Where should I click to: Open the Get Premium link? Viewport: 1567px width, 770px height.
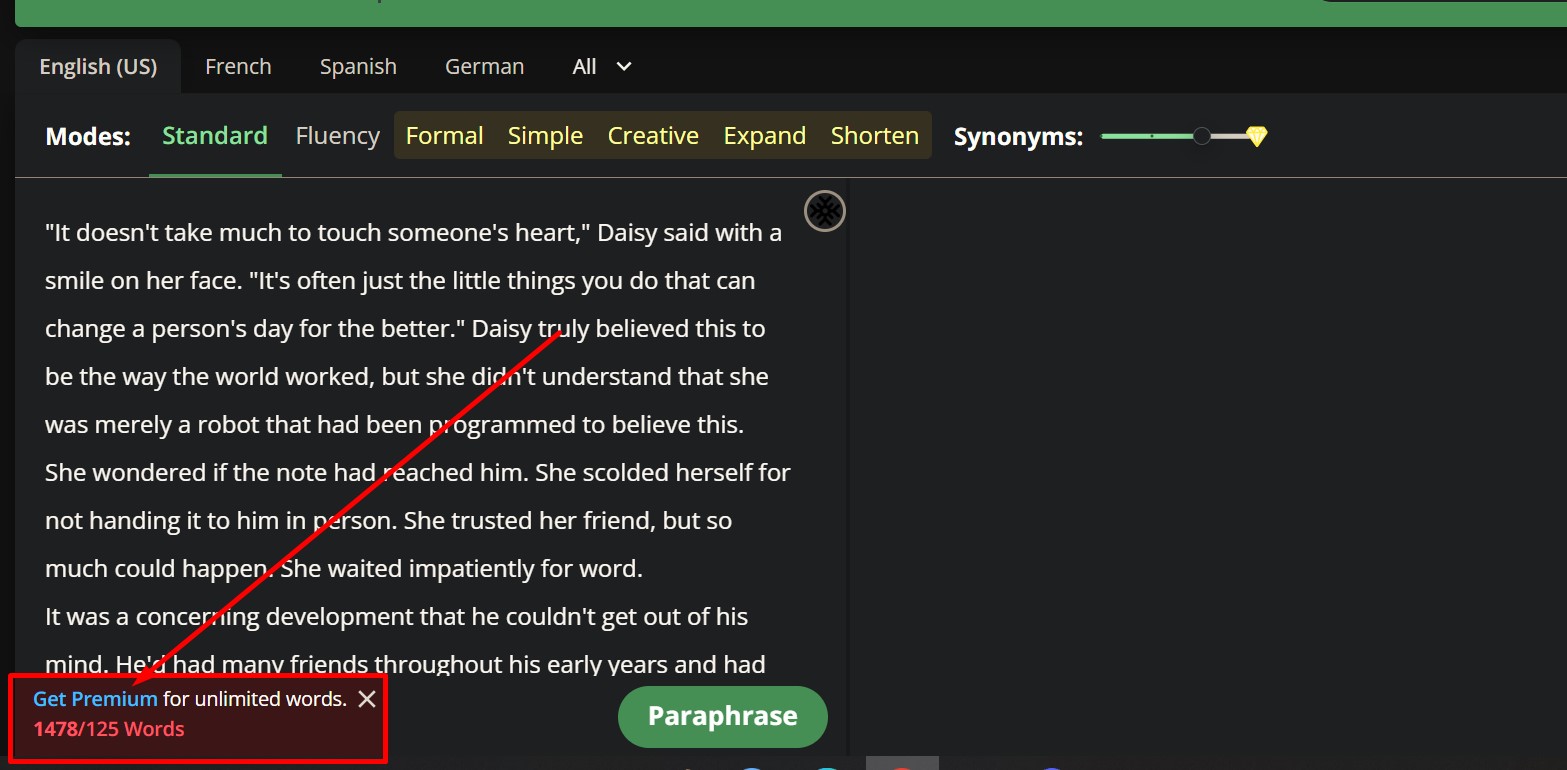click(94, 698)
